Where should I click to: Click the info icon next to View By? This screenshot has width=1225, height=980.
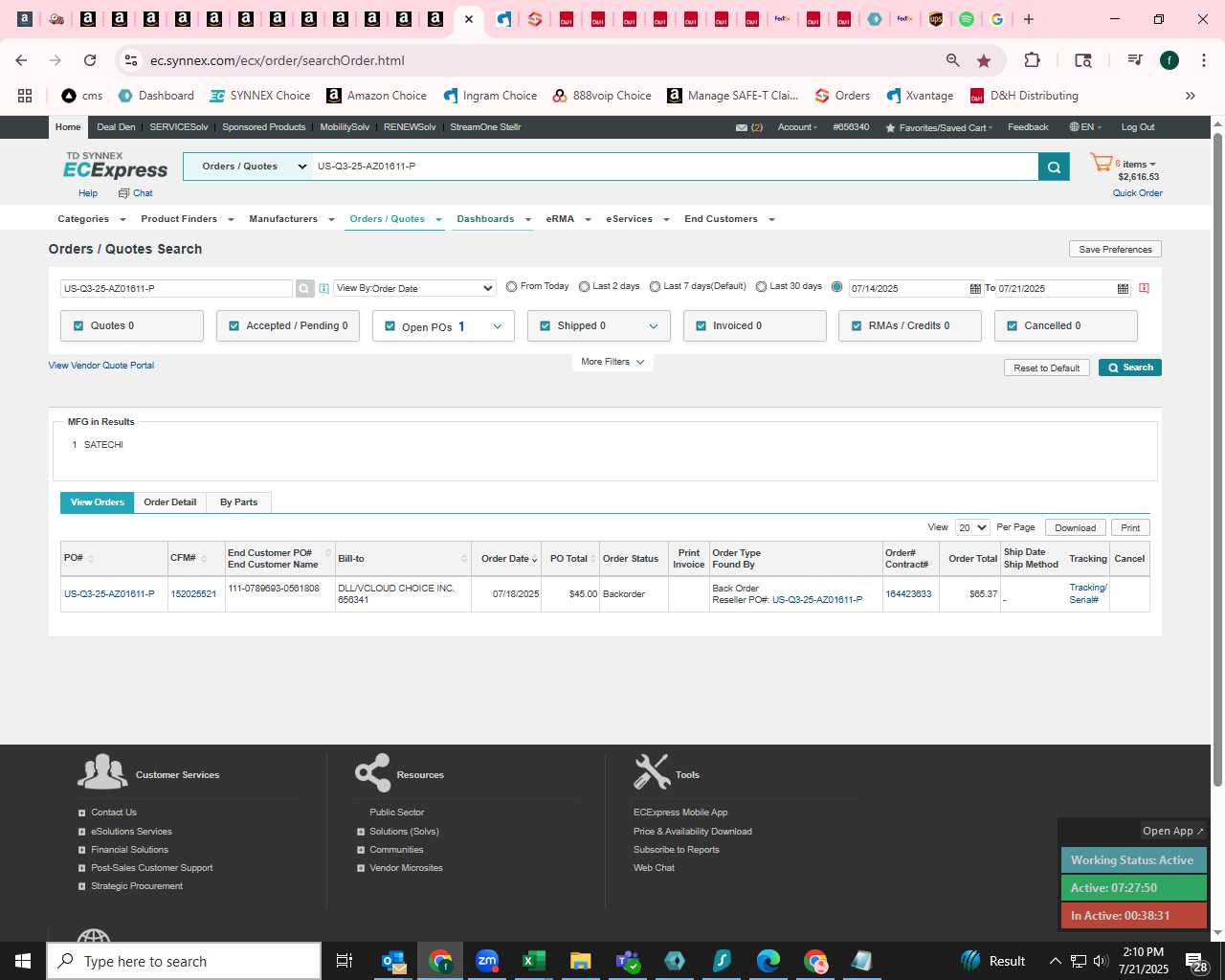pyautogui.click(x=323, y=288)
